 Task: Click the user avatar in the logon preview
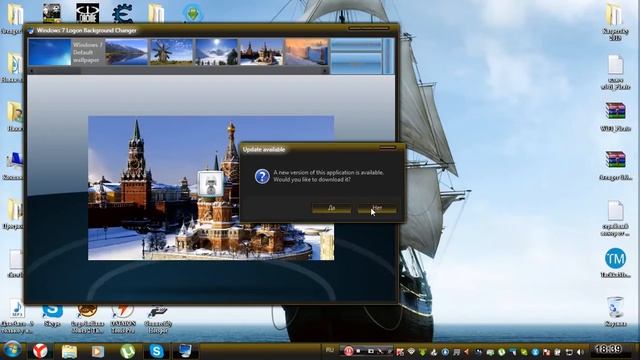(211, 184)
